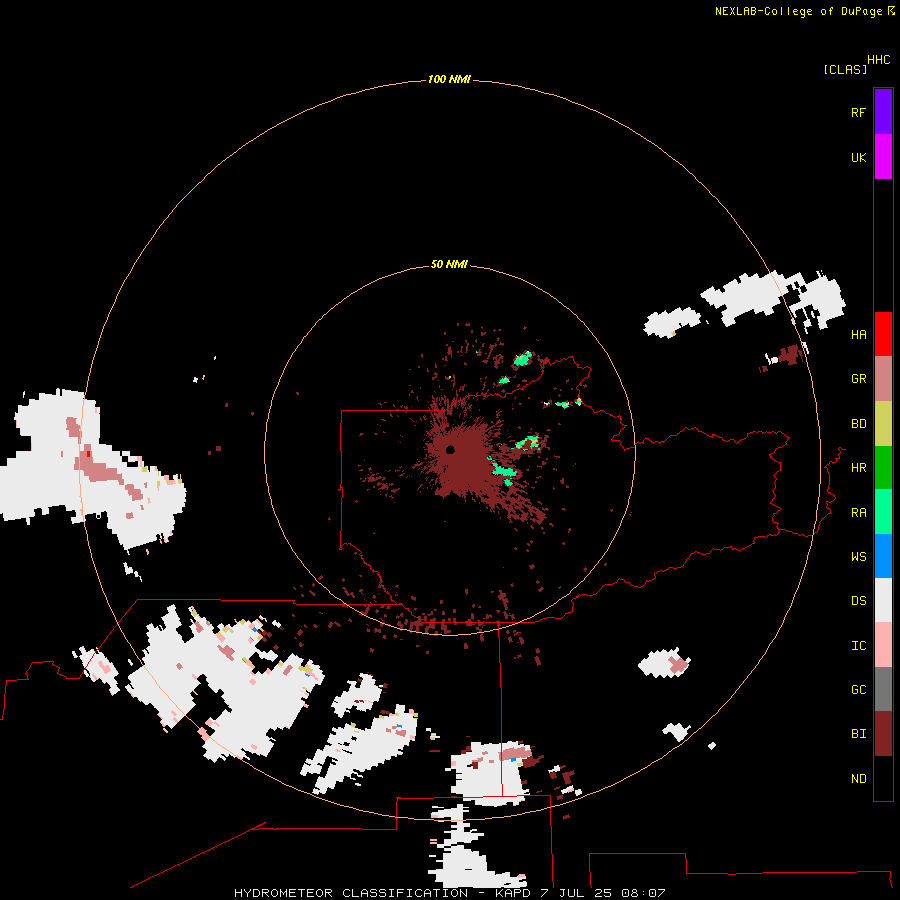Click the UK magenta legend swatch

tap(883, 157)
